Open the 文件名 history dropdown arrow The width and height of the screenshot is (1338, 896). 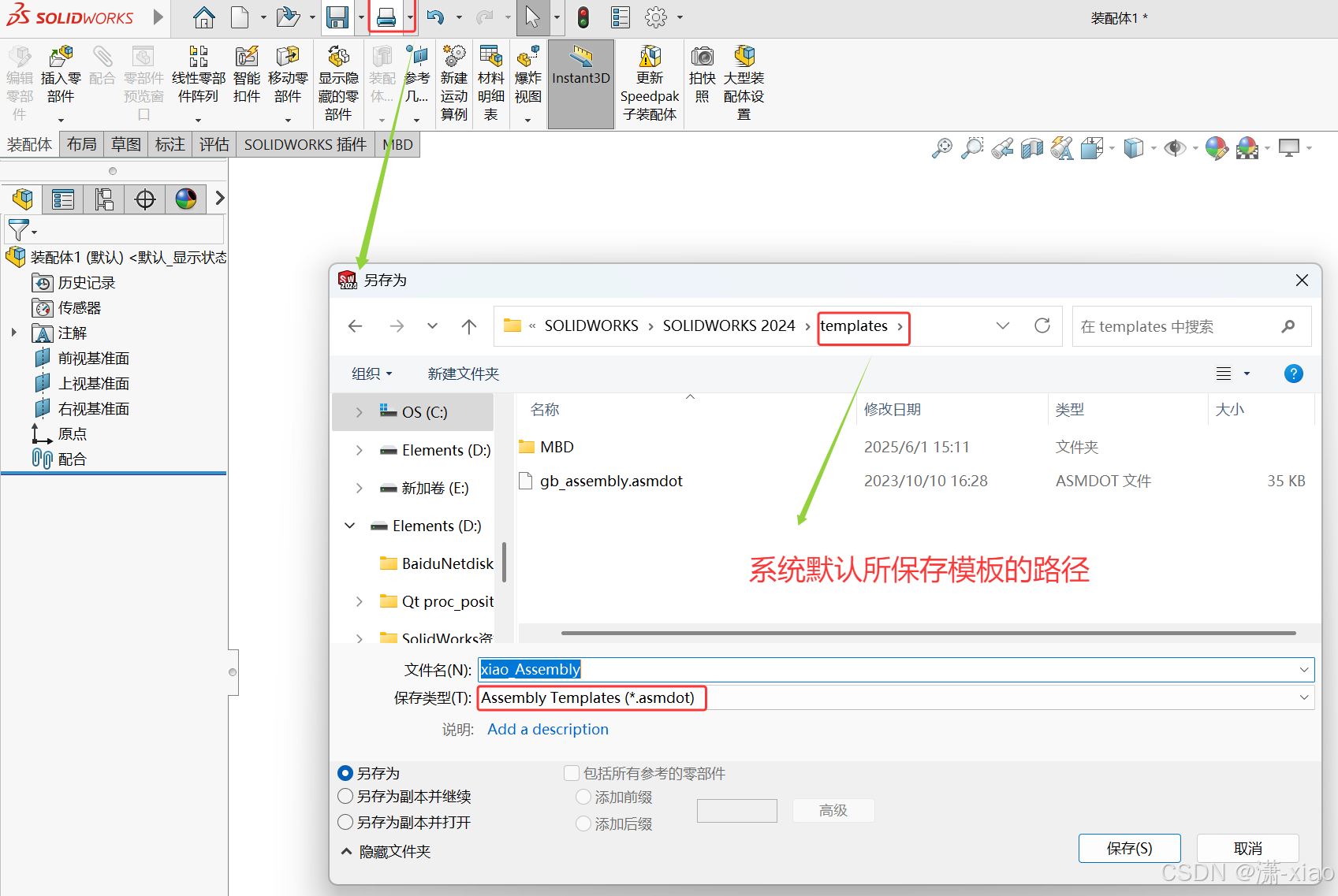(1304, 670)
